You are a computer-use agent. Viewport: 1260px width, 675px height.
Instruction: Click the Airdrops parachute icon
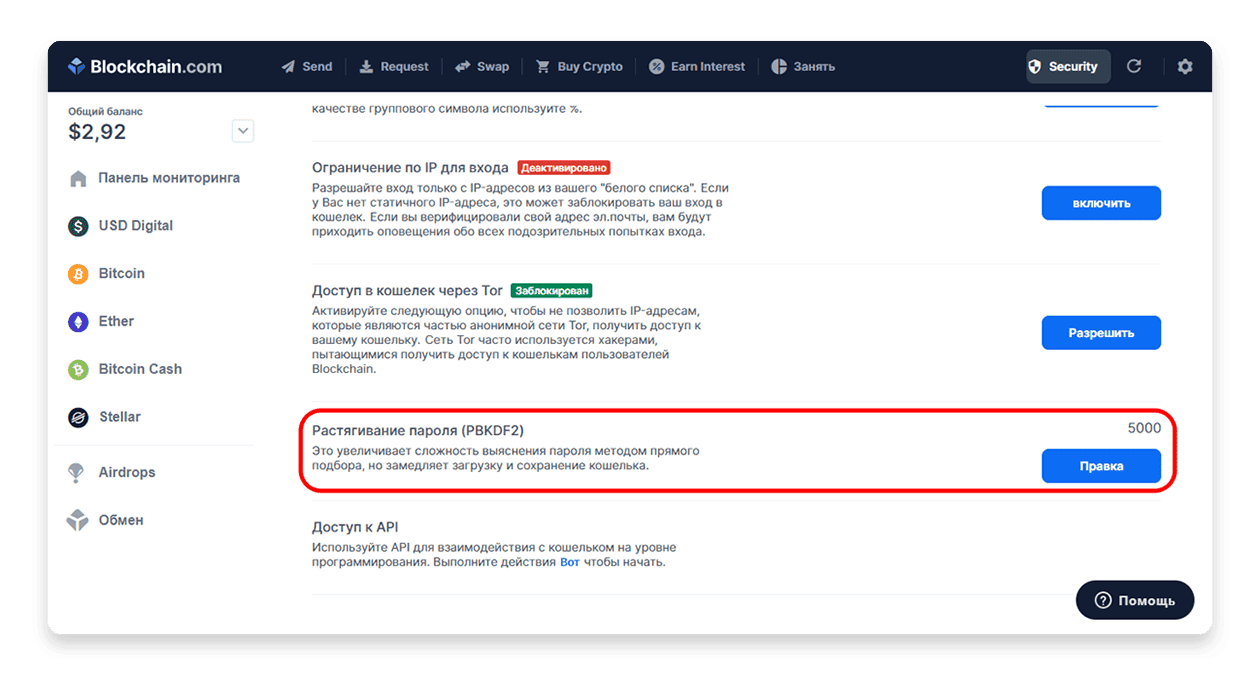click(76, 473)
